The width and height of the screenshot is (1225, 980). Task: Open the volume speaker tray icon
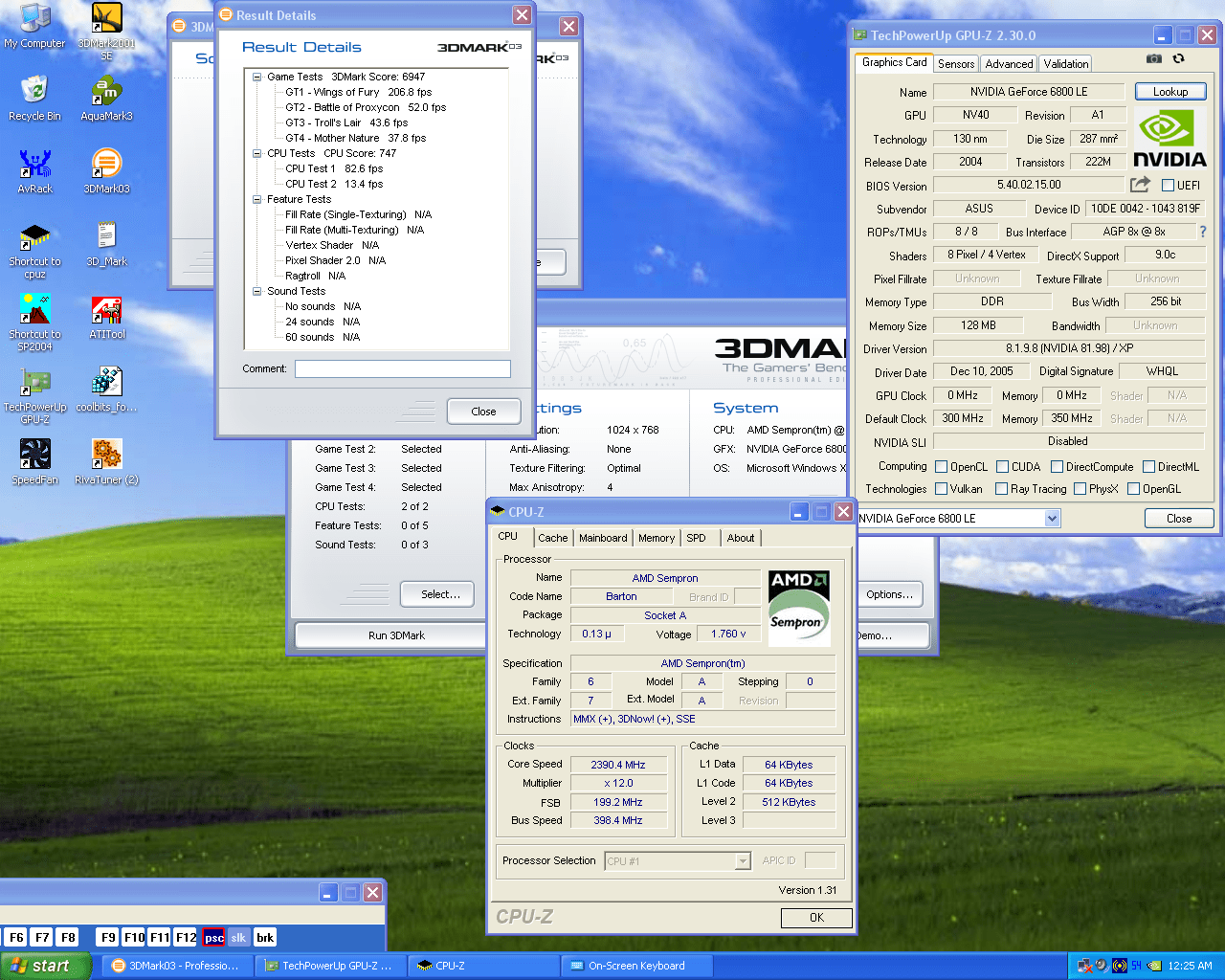click(1102, 966)
